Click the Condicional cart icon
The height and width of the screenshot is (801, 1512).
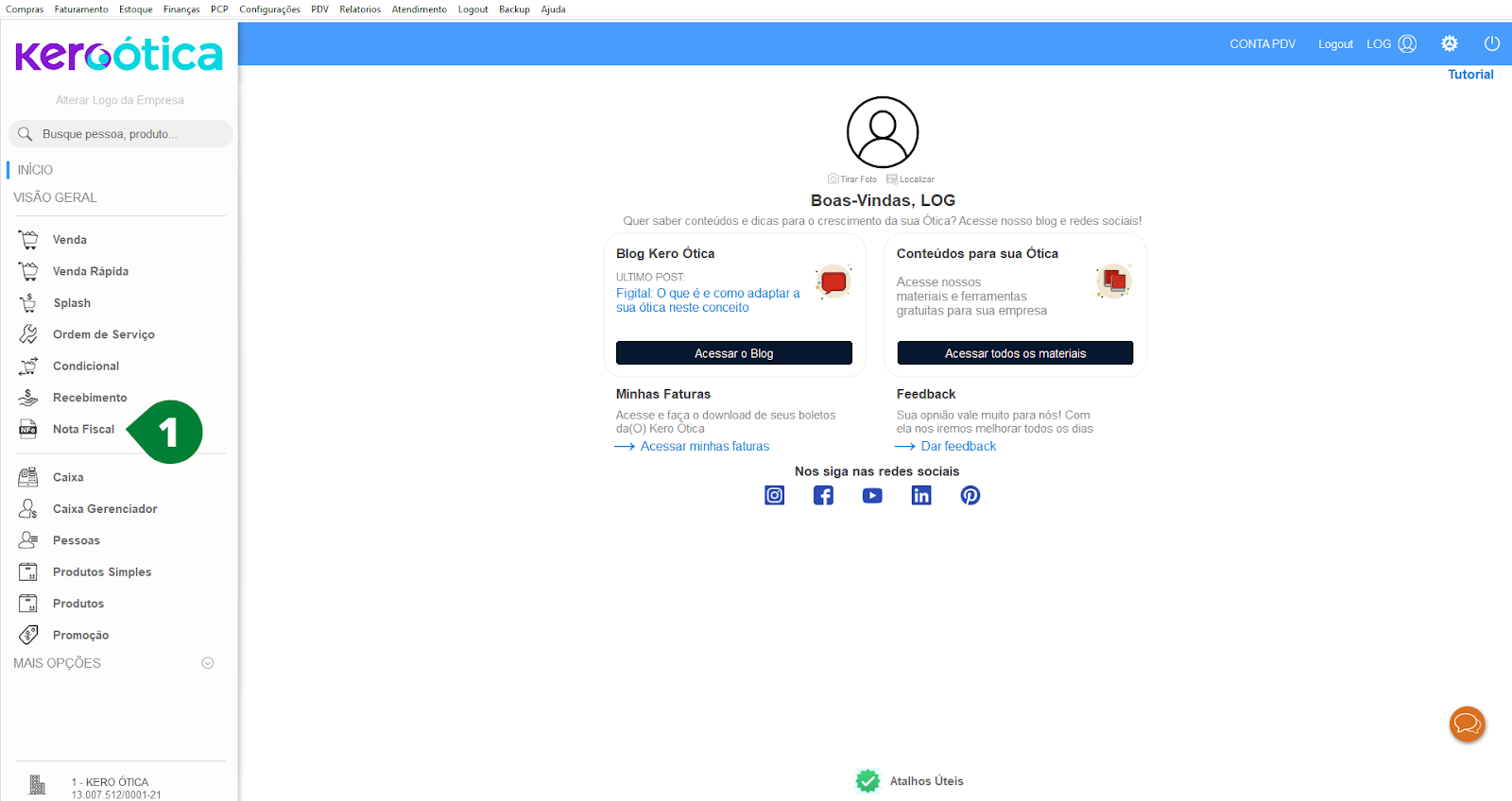point(28,366)
